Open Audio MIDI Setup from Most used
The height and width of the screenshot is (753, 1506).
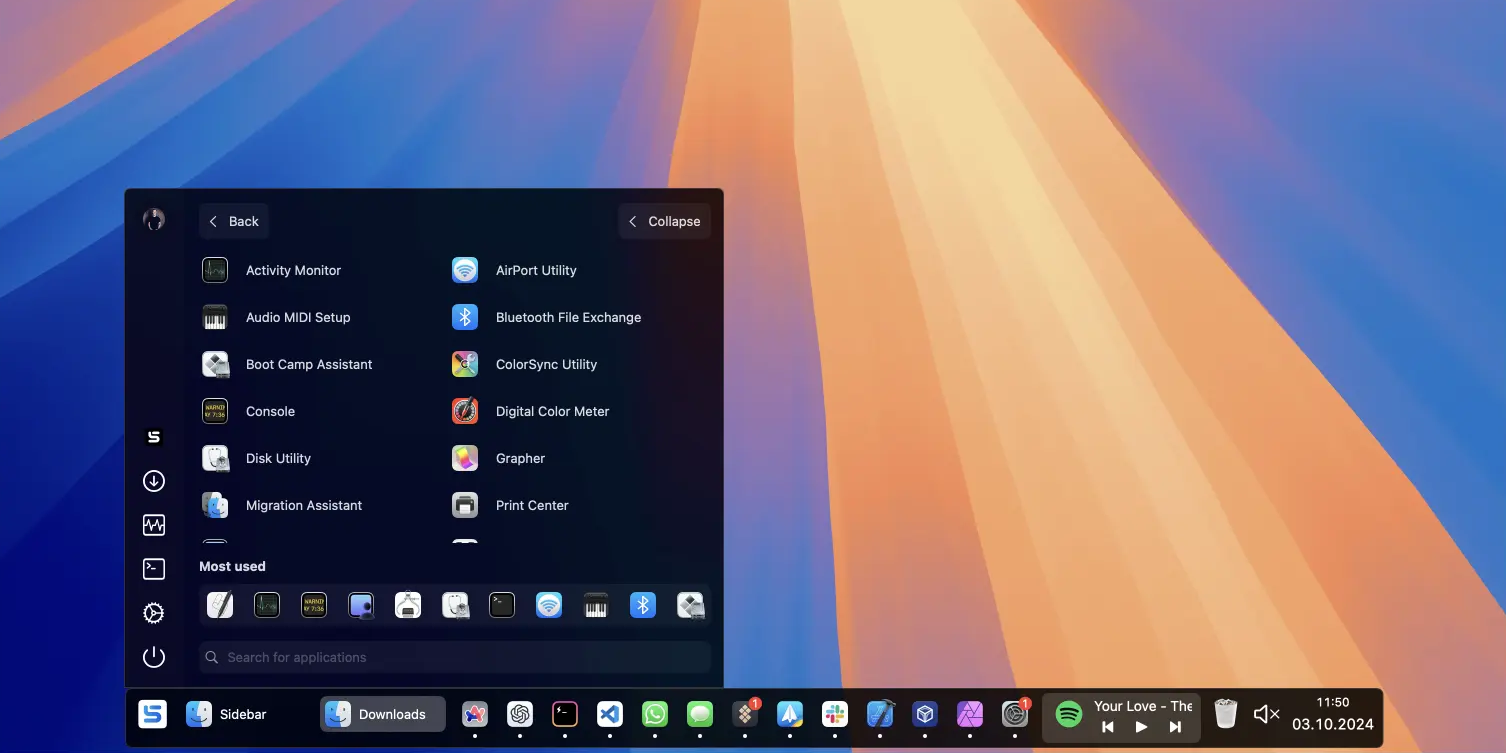click(595, 604)
